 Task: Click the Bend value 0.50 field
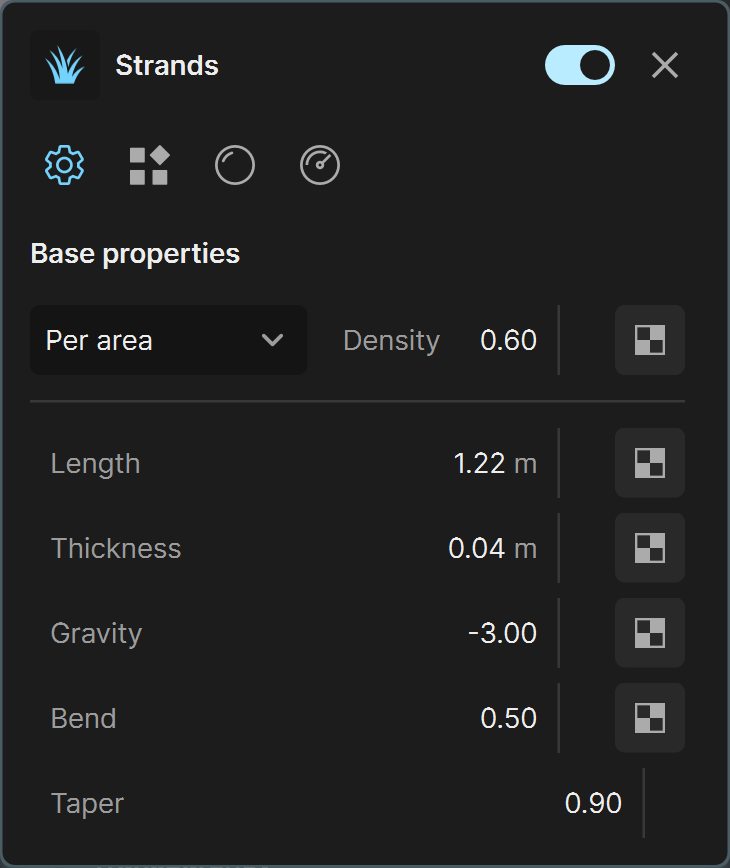509,719
